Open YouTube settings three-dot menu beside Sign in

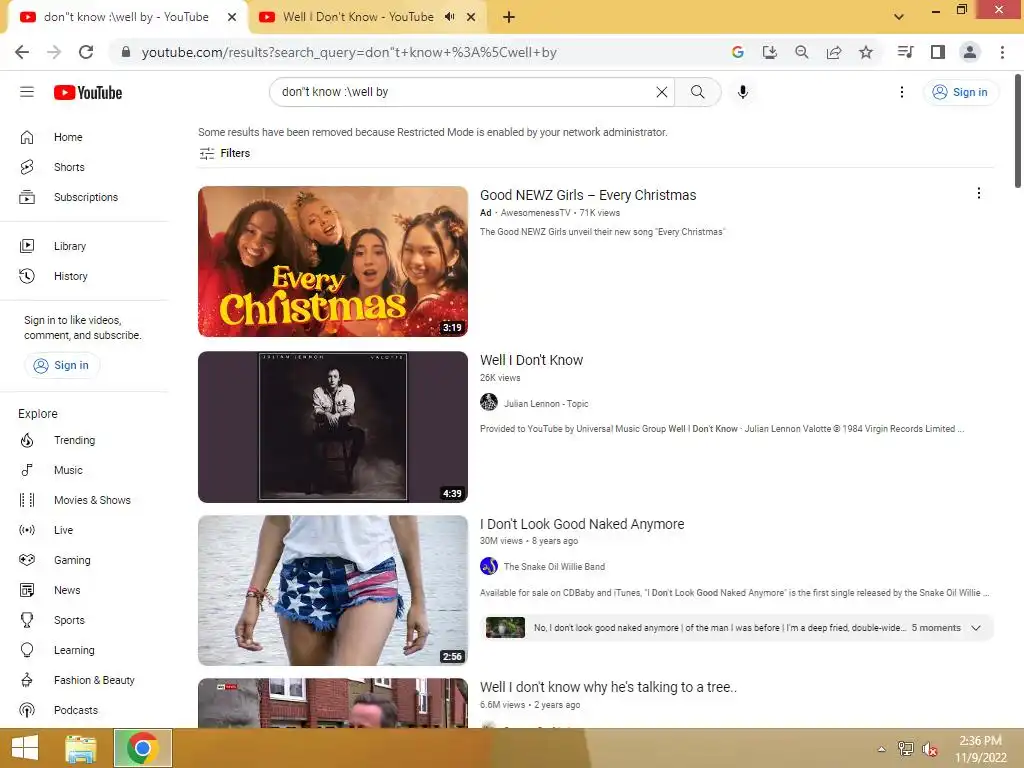(x=902, y=92)
